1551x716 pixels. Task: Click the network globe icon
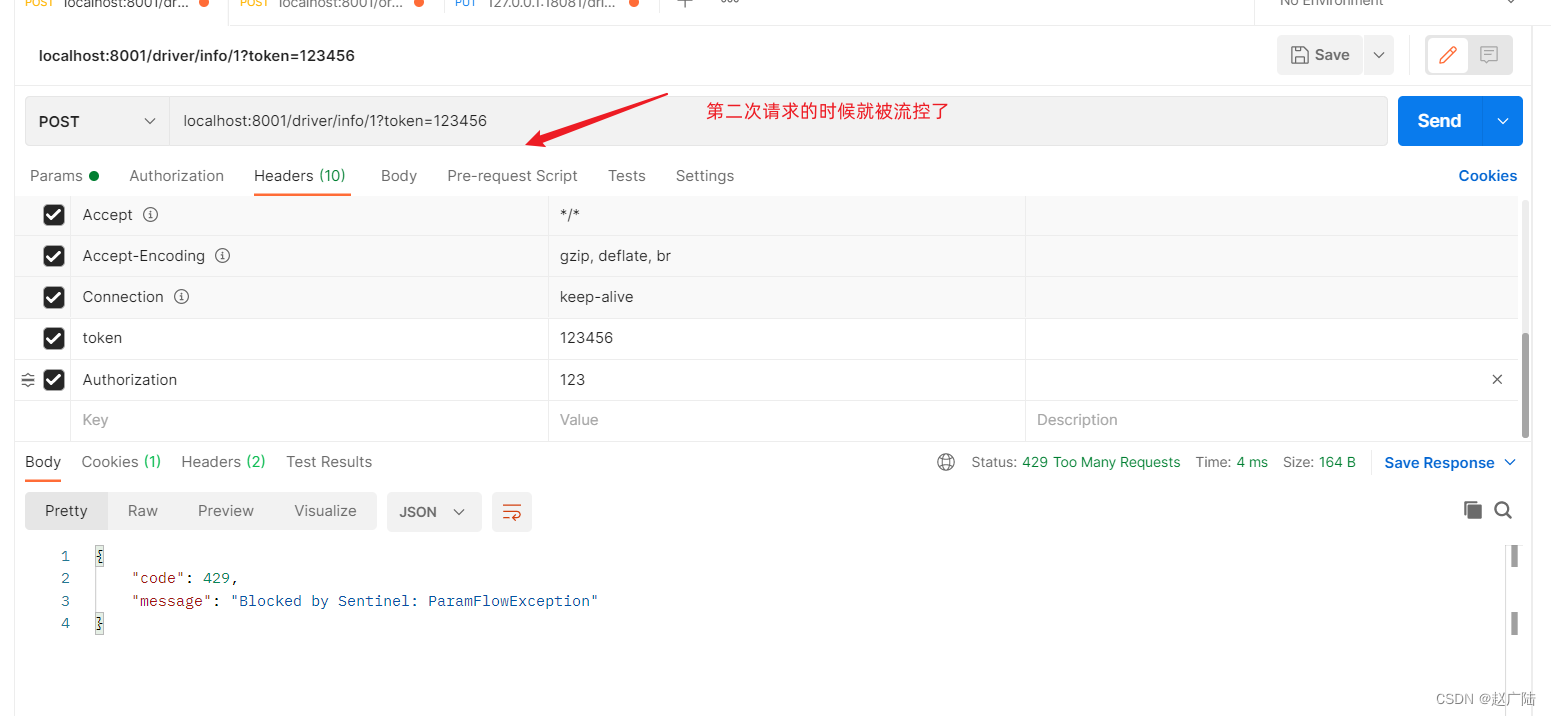(946, 462)
